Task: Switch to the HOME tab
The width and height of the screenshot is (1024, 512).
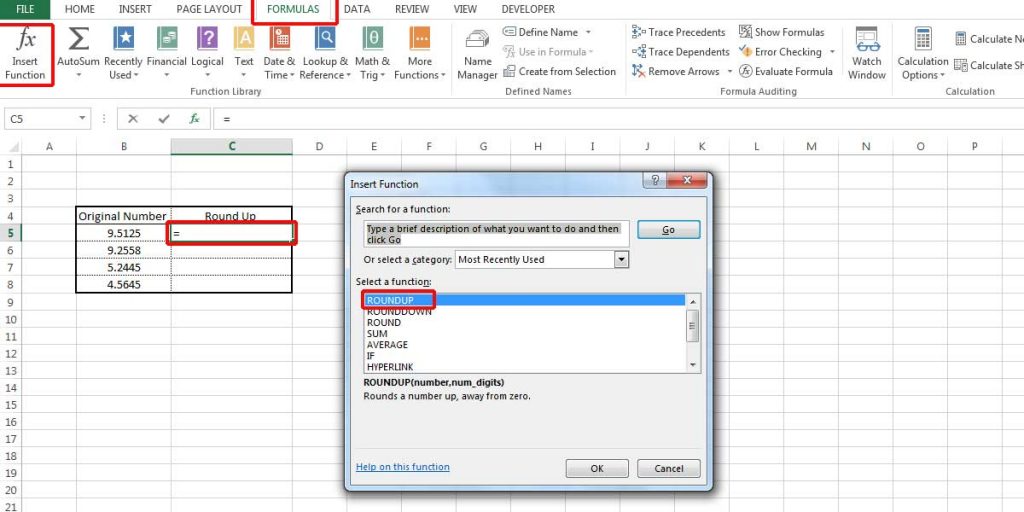Action: pos(80,9)
